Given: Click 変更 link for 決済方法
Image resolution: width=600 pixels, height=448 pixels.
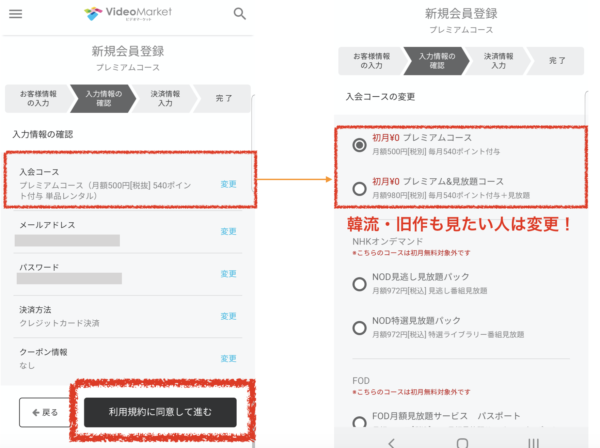Looking at the screenshot, I should tap(228, 316).
